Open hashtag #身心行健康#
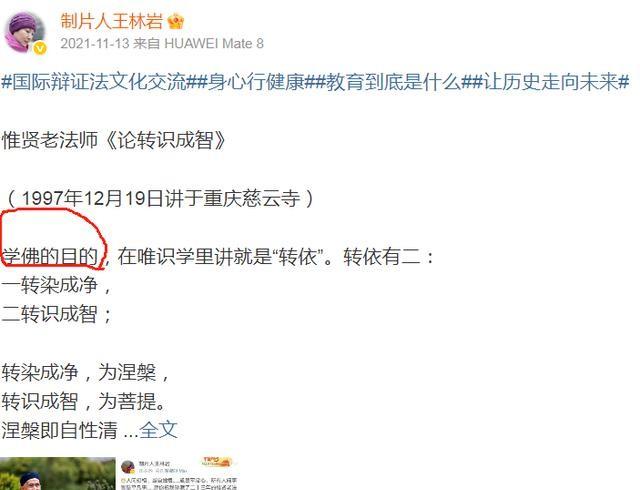Screen dimensions: 640x490 (256, 82)
